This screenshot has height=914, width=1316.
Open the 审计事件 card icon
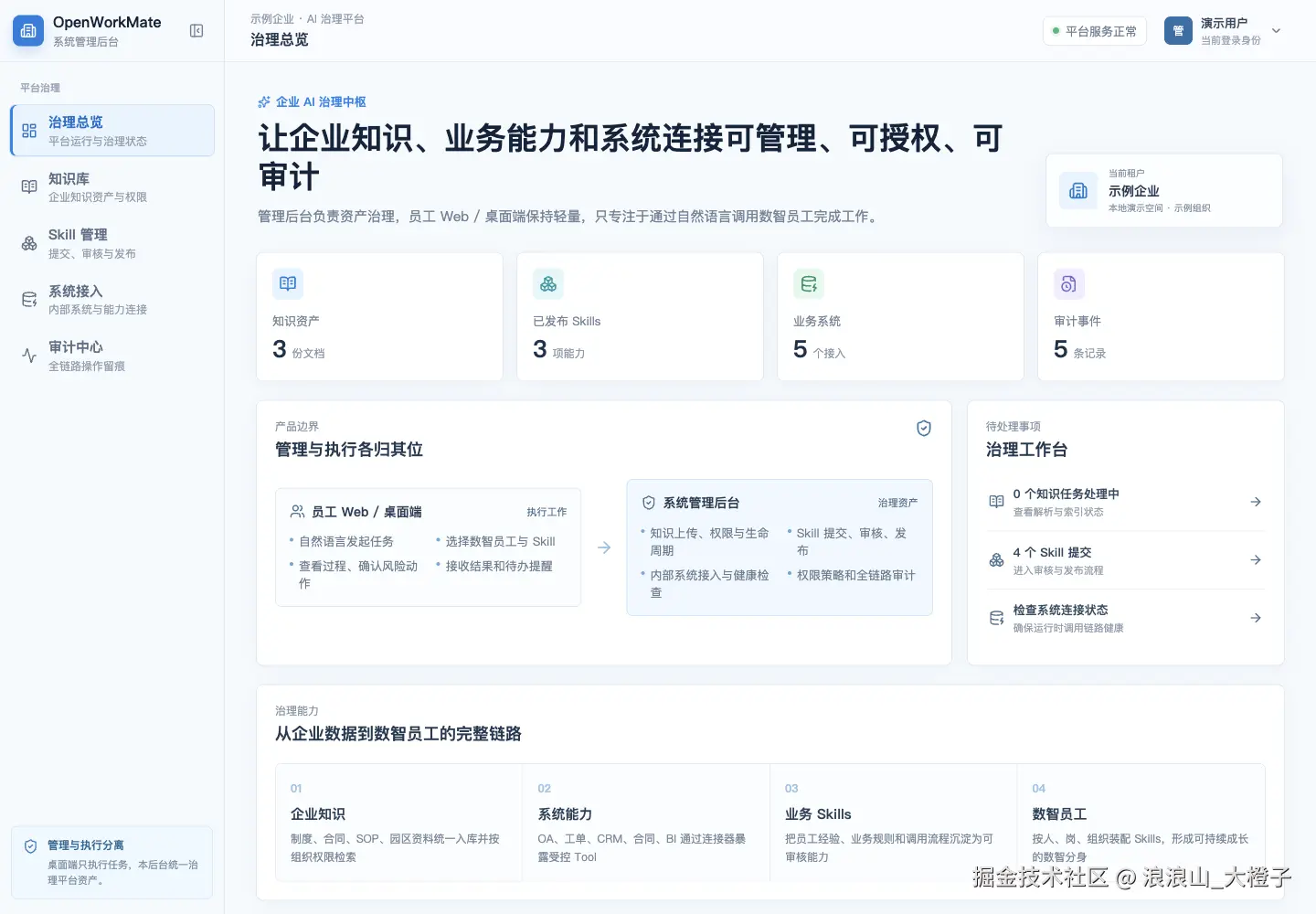click(x=1069, y=283)
